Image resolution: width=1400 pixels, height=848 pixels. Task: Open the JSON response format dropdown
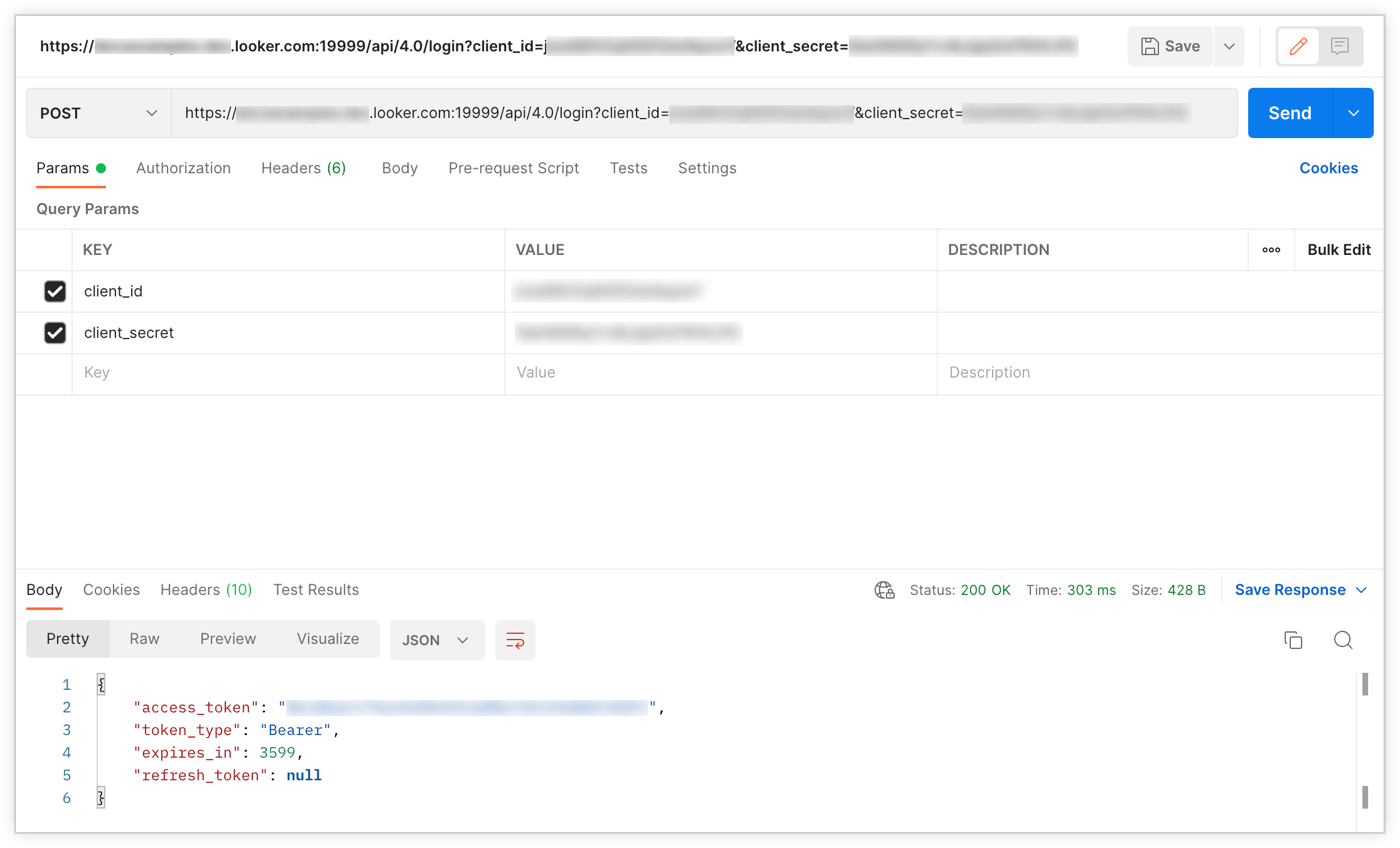point(436,640)
